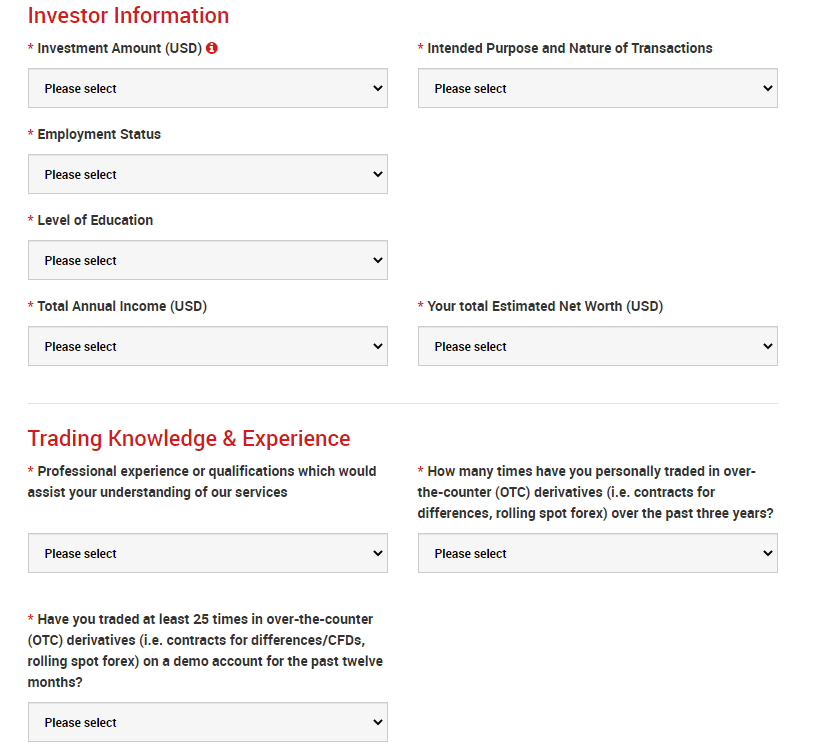Click the Investment Amount info icon
The image size is (818, 747).
pyautogui.click(x=212, y=48)
